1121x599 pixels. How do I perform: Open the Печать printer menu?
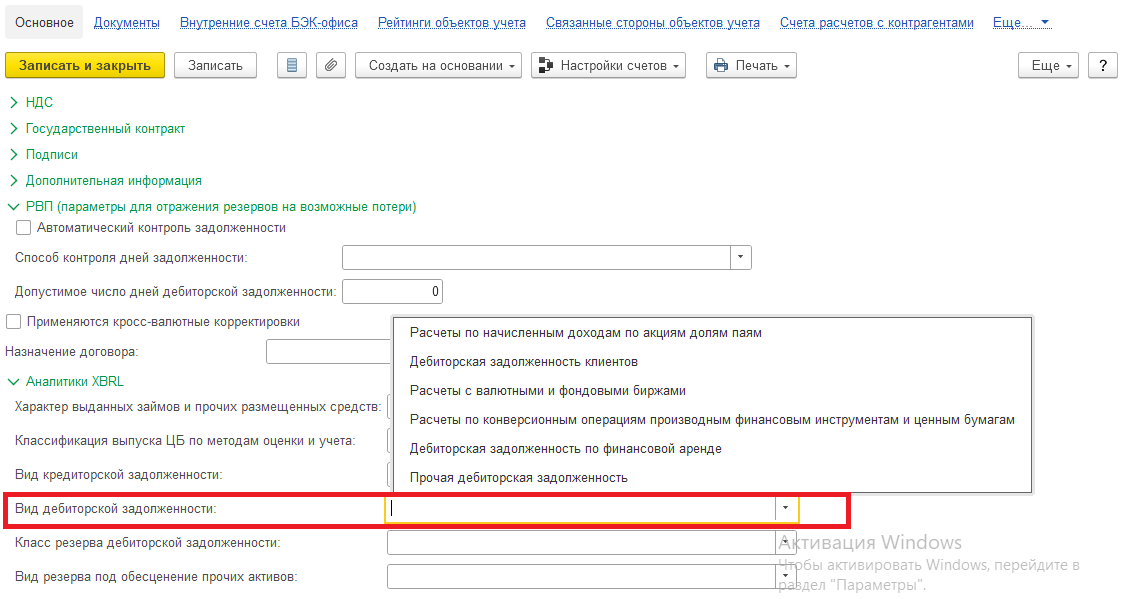point(751,65)
